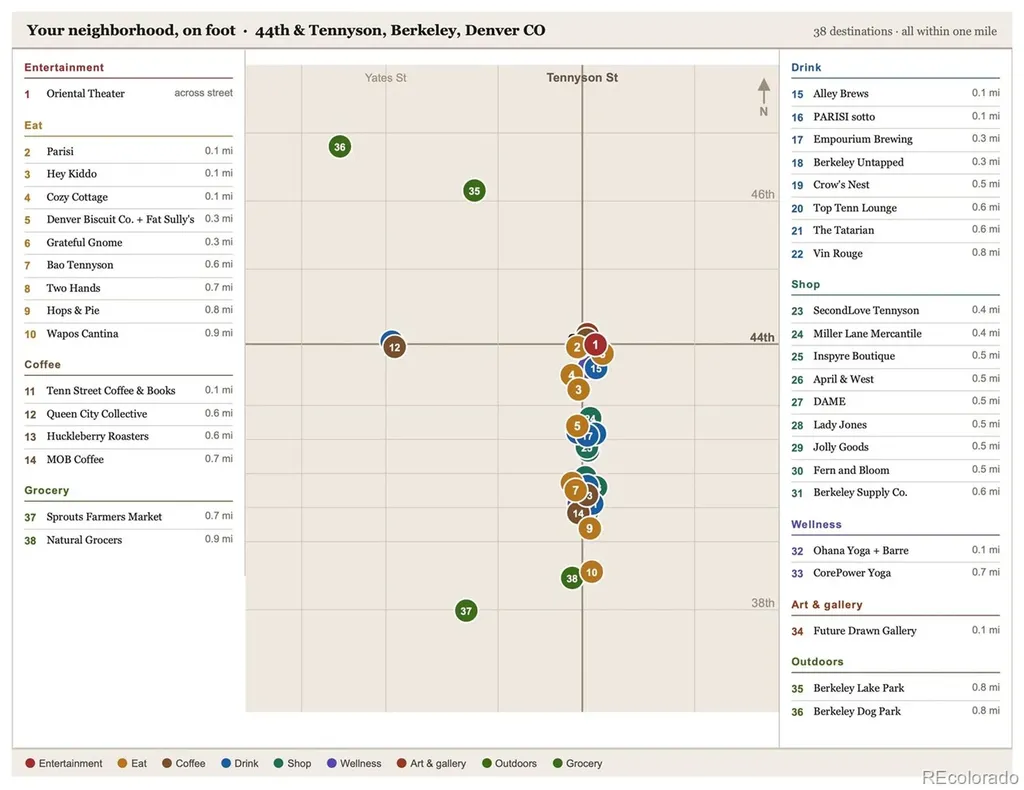
Task: Select the Wellness legend entry
Action: 354,763
